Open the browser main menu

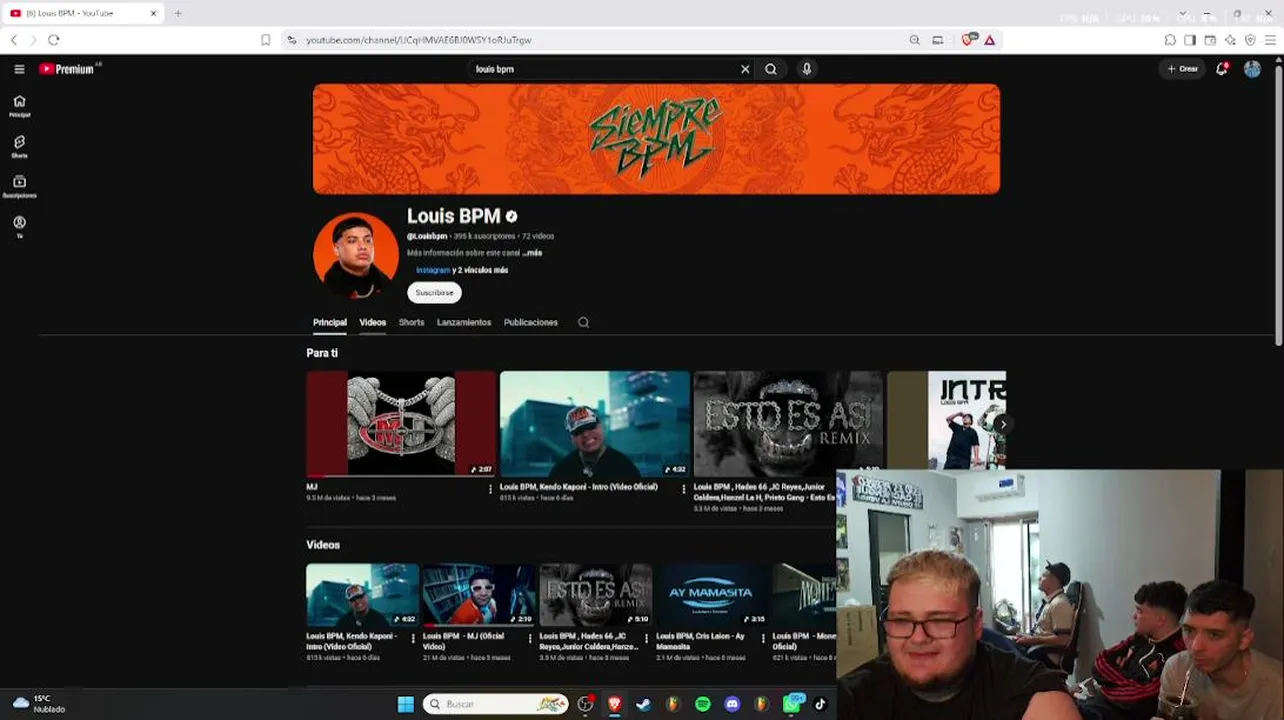tap(1271, 40)
